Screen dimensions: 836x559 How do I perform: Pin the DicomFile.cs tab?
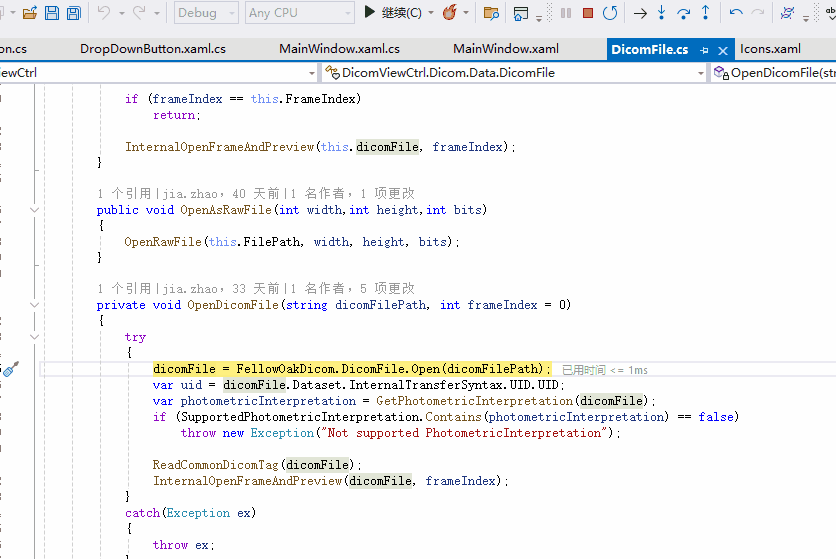click(704, 51)
